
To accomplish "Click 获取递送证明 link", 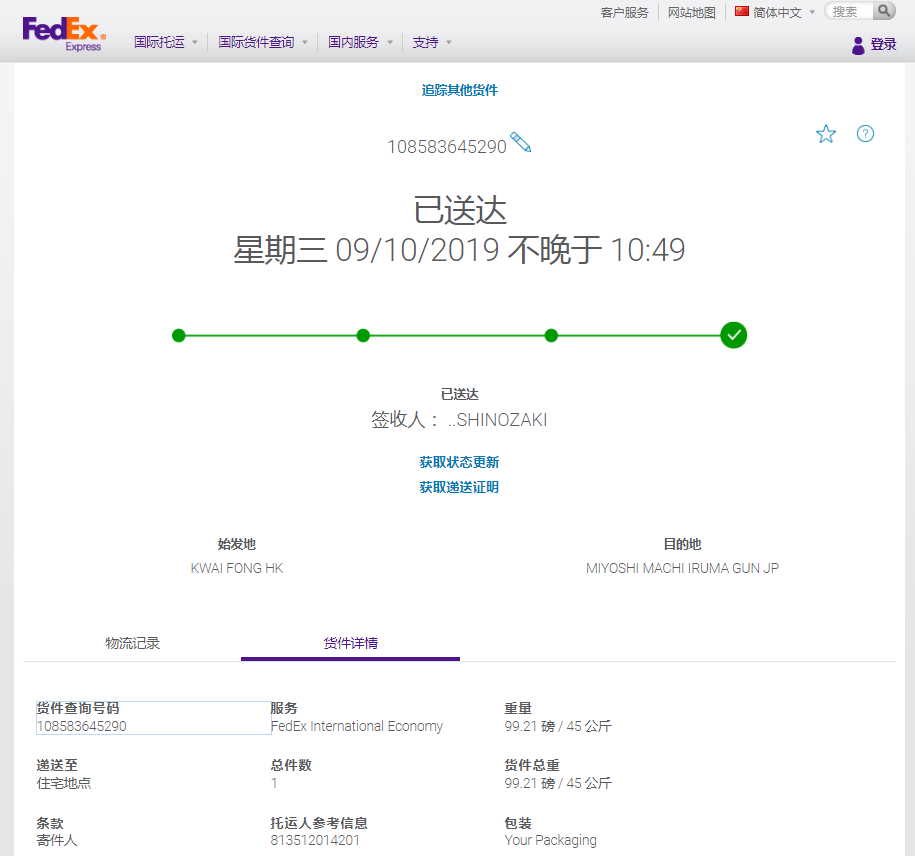I will (459, 487).
